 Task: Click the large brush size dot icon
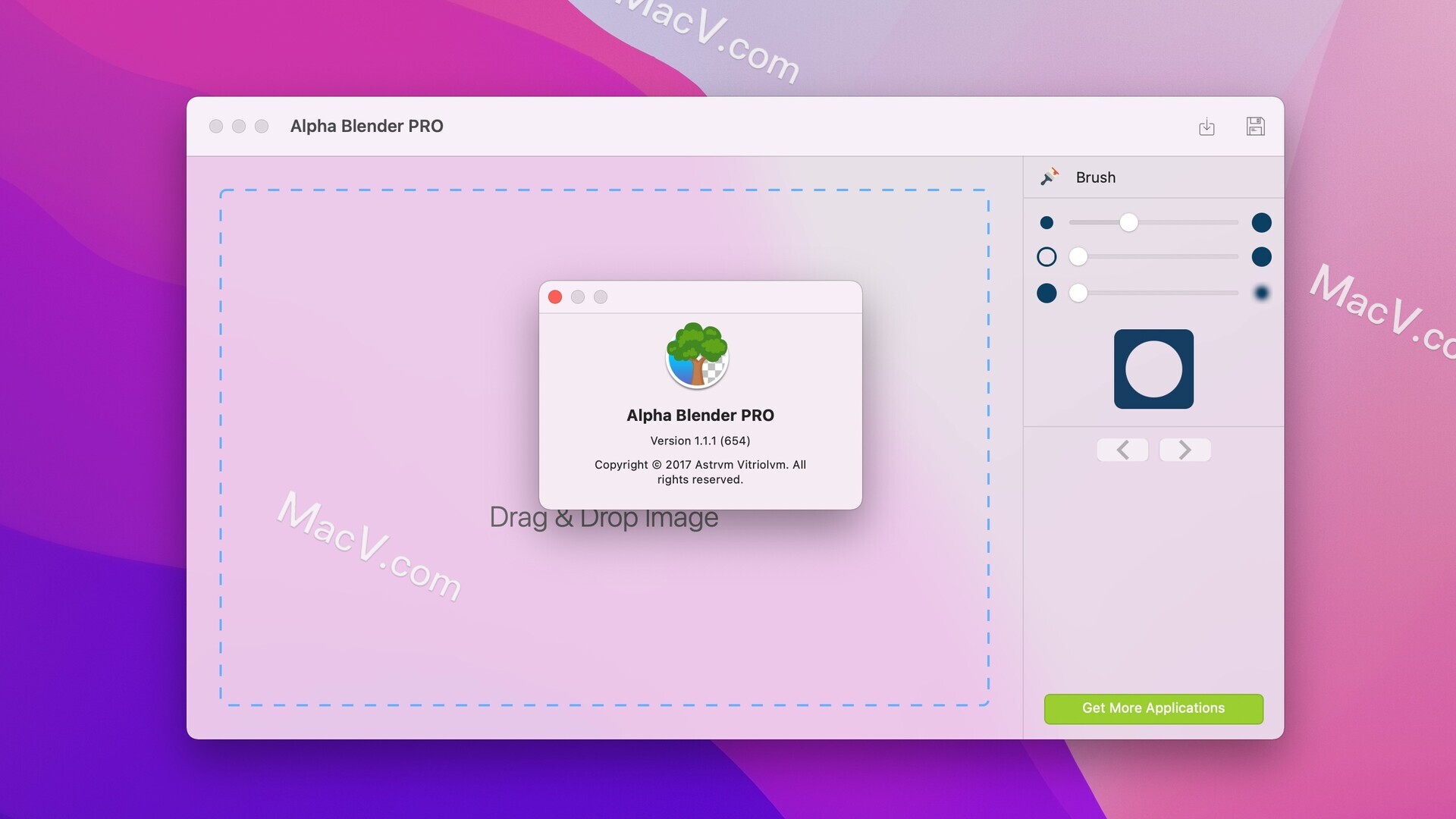point(1261,222)
